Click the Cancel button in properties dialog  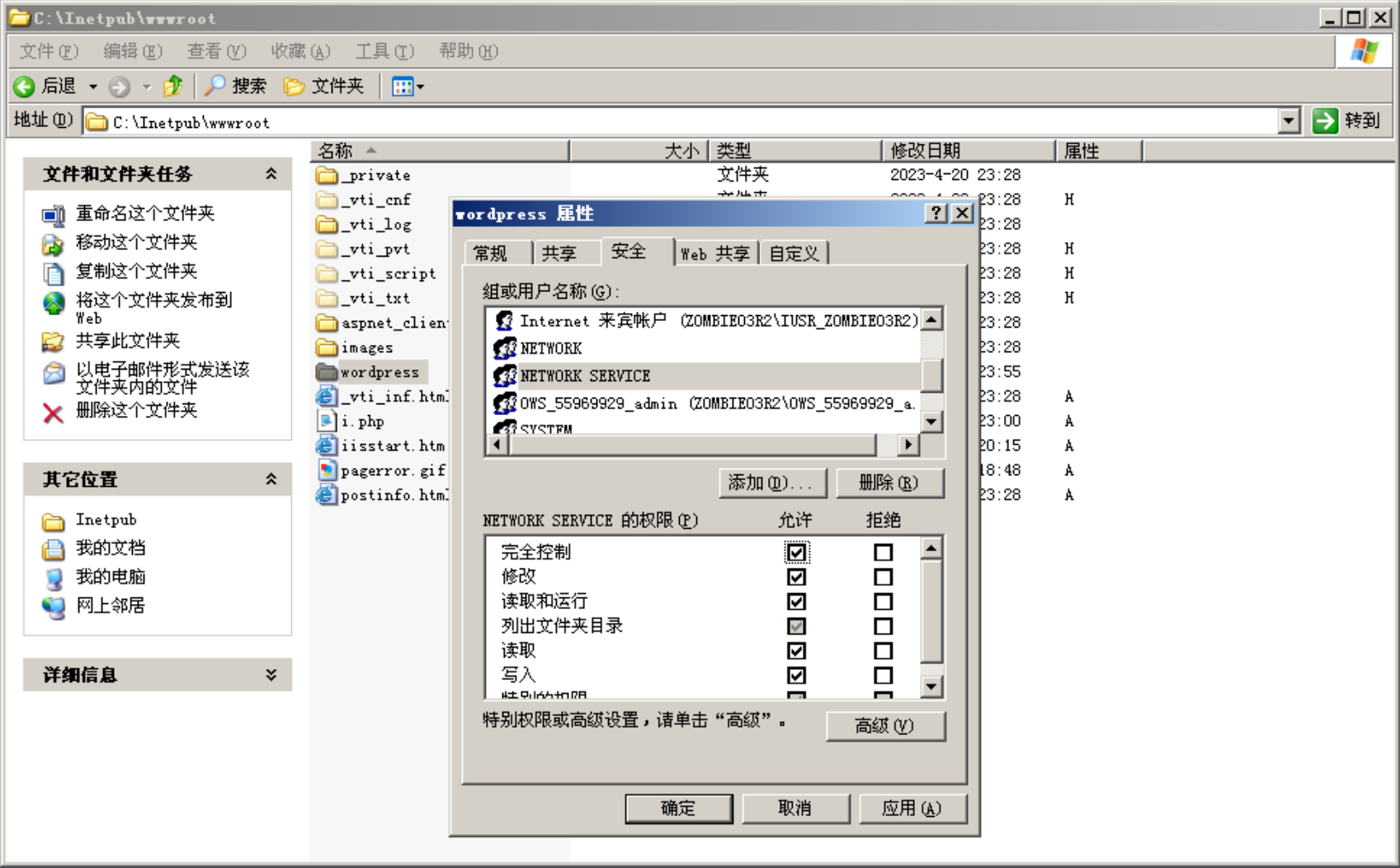point(795,808)
